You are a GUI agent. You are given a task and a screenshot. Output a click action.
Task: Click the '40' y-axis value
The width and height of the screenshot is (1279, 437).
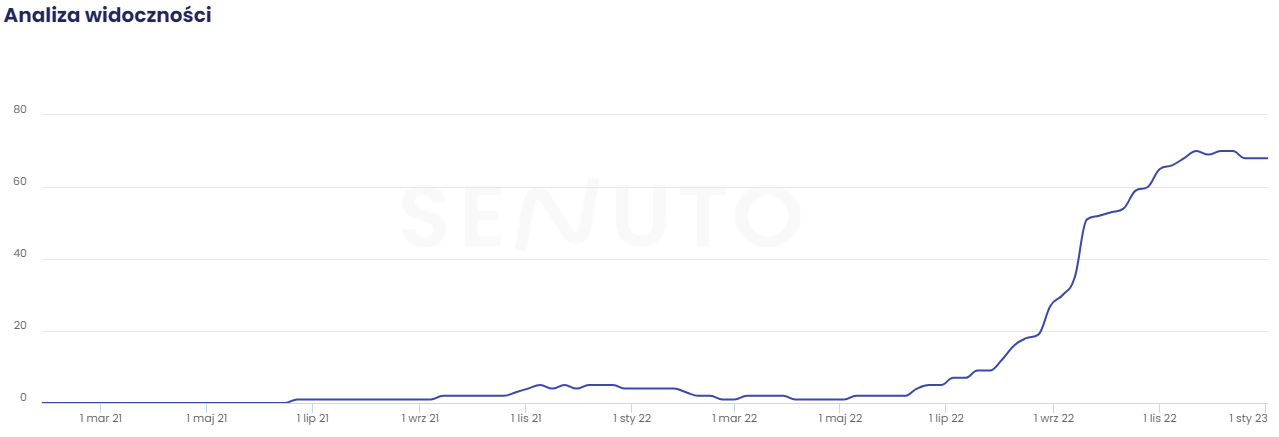tap(19, 254)
